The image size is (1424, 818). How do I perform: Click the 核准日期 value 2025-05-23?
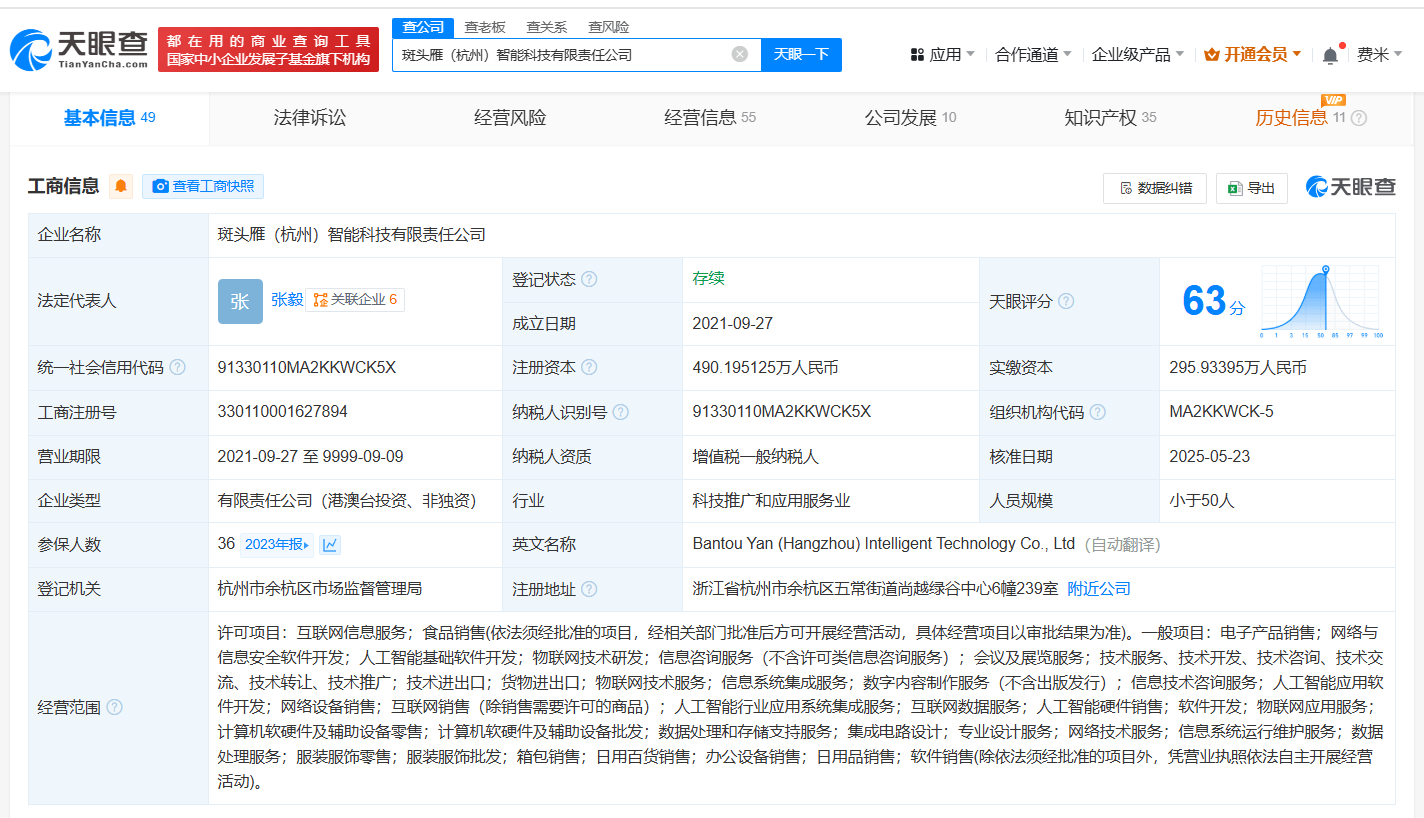pos(1210,456)
